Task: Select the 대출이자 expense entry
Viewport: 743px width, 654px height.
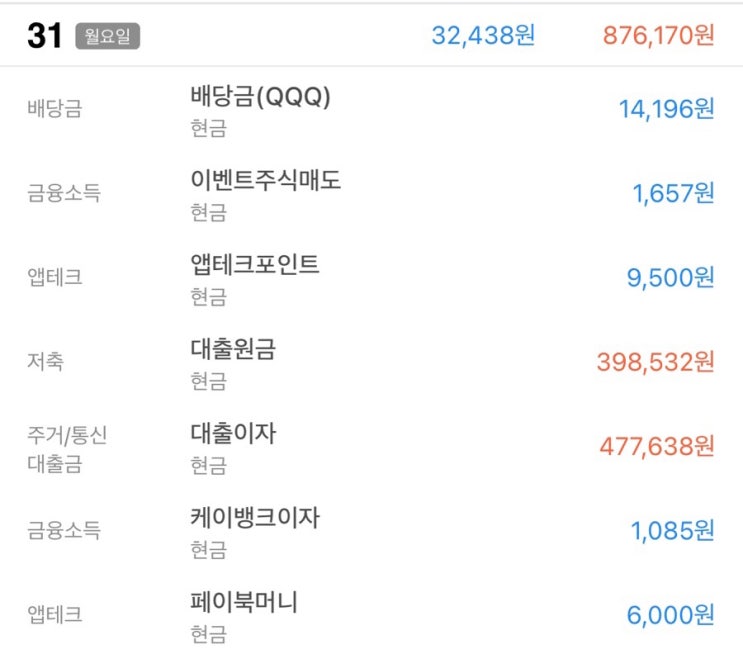Action: tap(372, 447)
